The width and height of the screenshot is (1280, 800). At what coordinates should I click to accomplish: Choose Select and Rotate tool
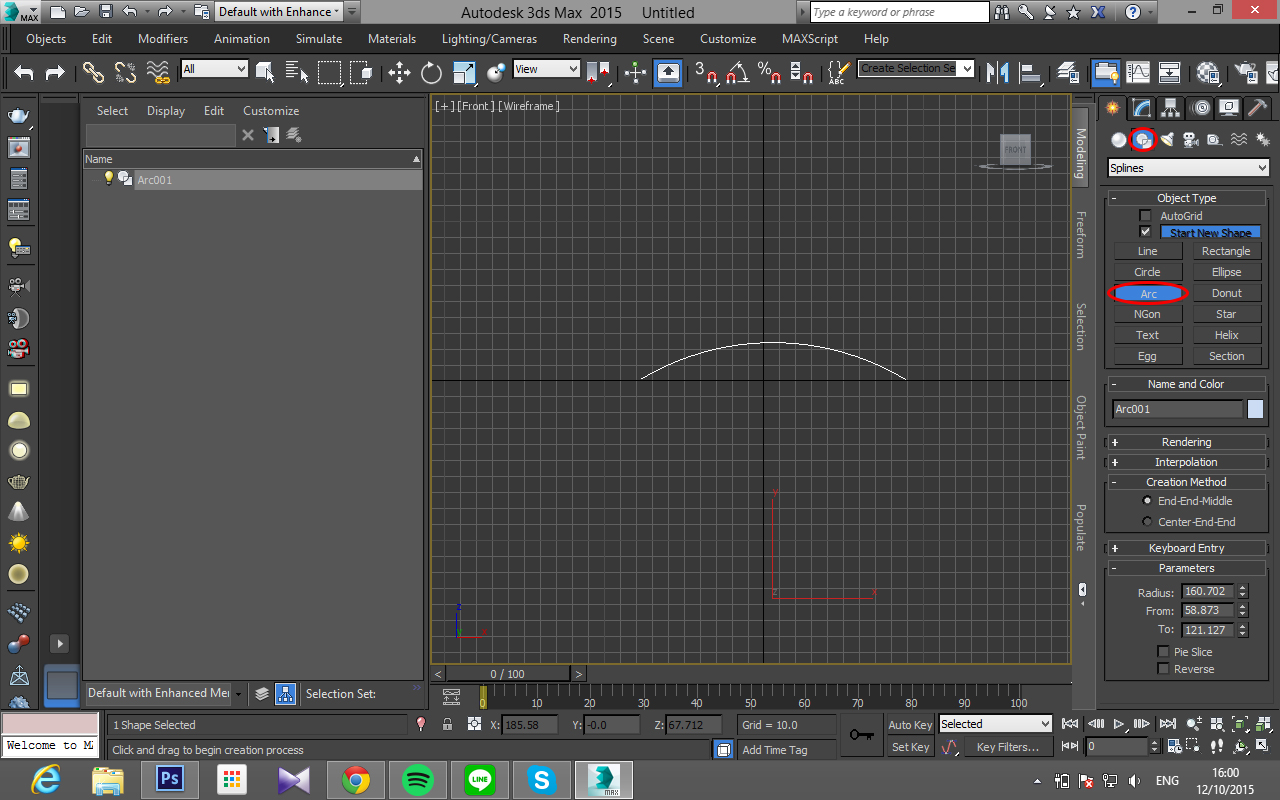pos(432,72)
